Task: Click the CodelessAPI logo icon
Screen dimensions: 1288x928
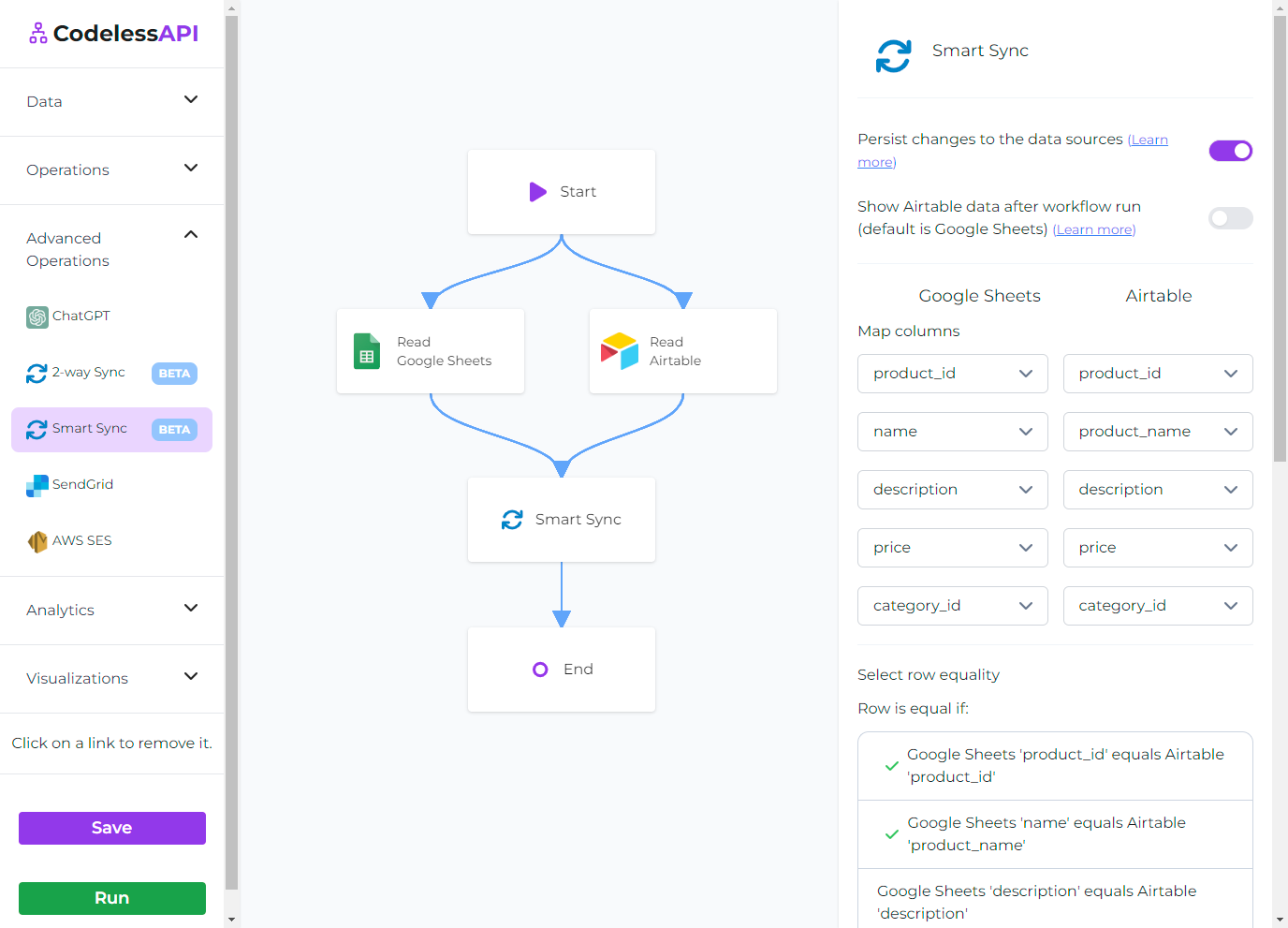Action: 37,34
